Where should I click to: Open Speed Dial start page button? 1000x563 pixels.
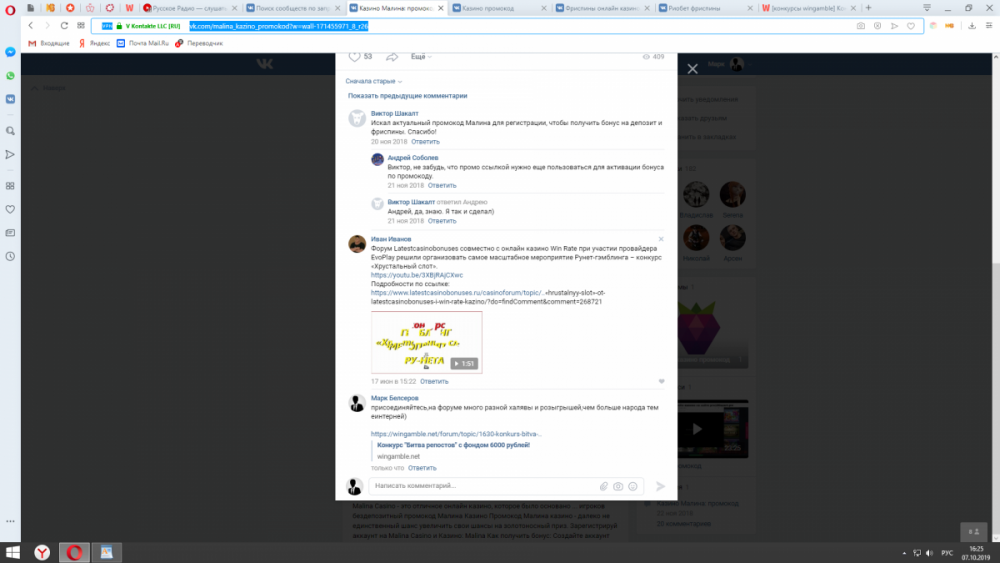pyautogui.click(x=81, y=26)
